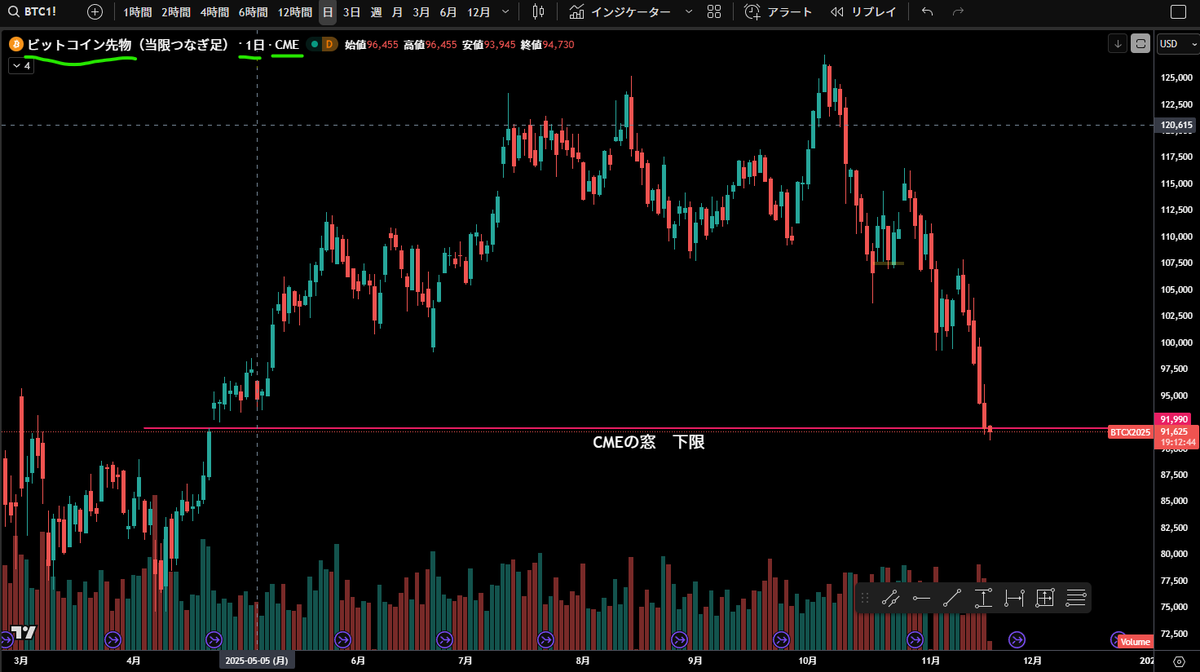Click the 11月 label on the time axis
Image resolution: width=1200 pixels, height=672 pixels.
[x=931, y=661]
